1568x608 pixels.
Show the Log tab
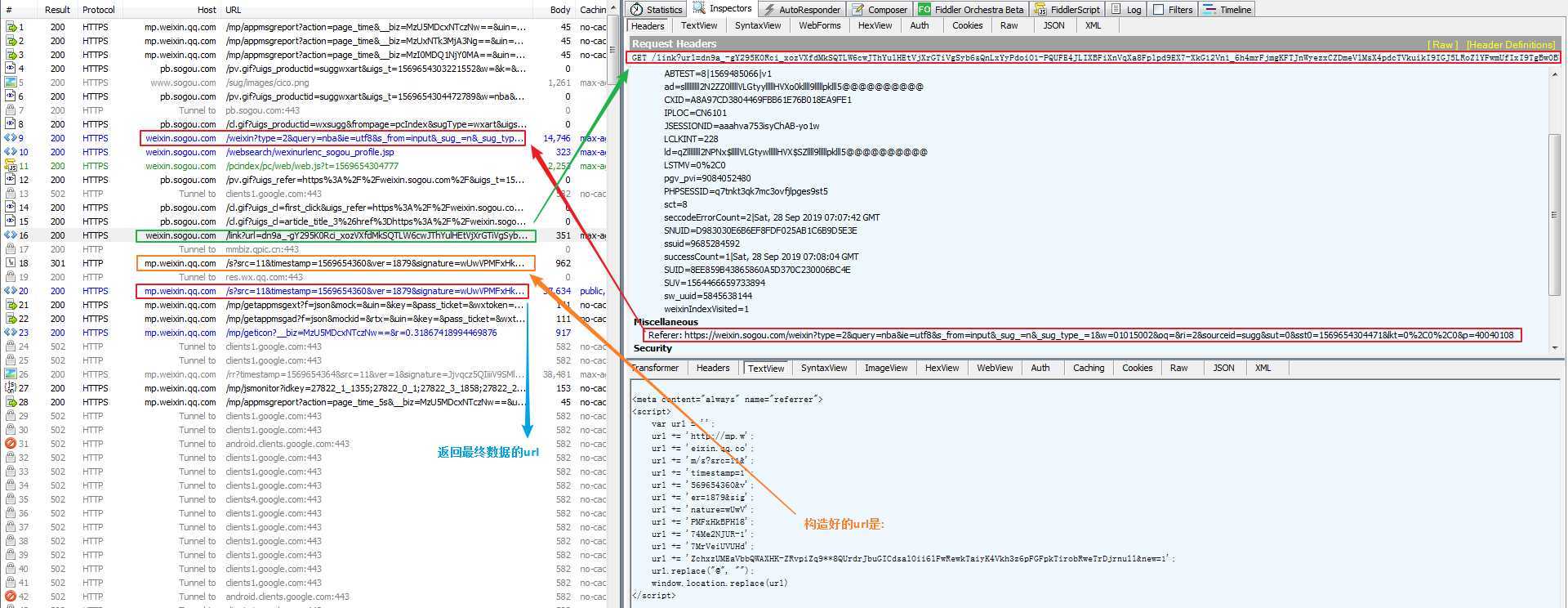(1126, 9)
